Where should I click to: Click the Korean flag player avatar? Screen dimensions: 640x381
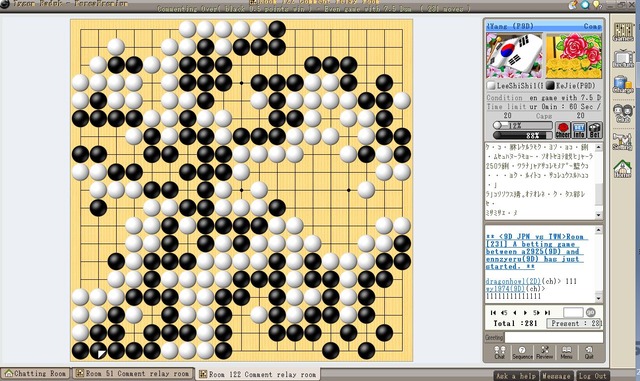(x=514, y=56)
